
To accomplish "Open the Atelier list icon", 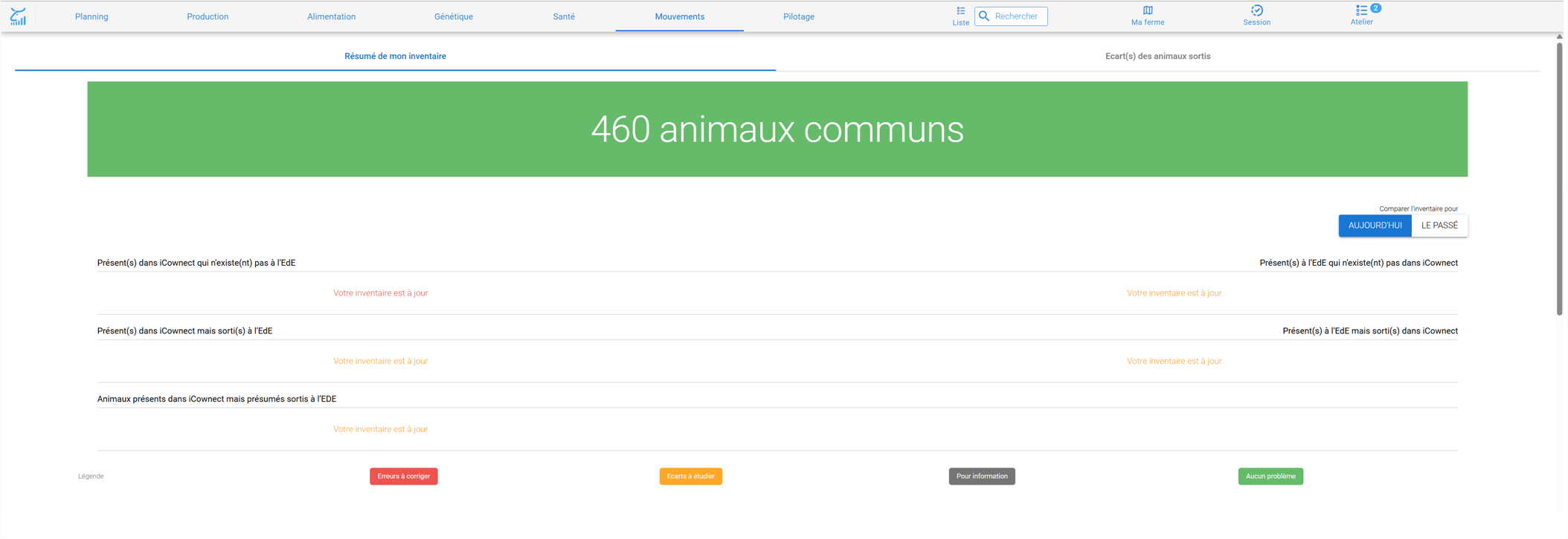I will 1360,10.
